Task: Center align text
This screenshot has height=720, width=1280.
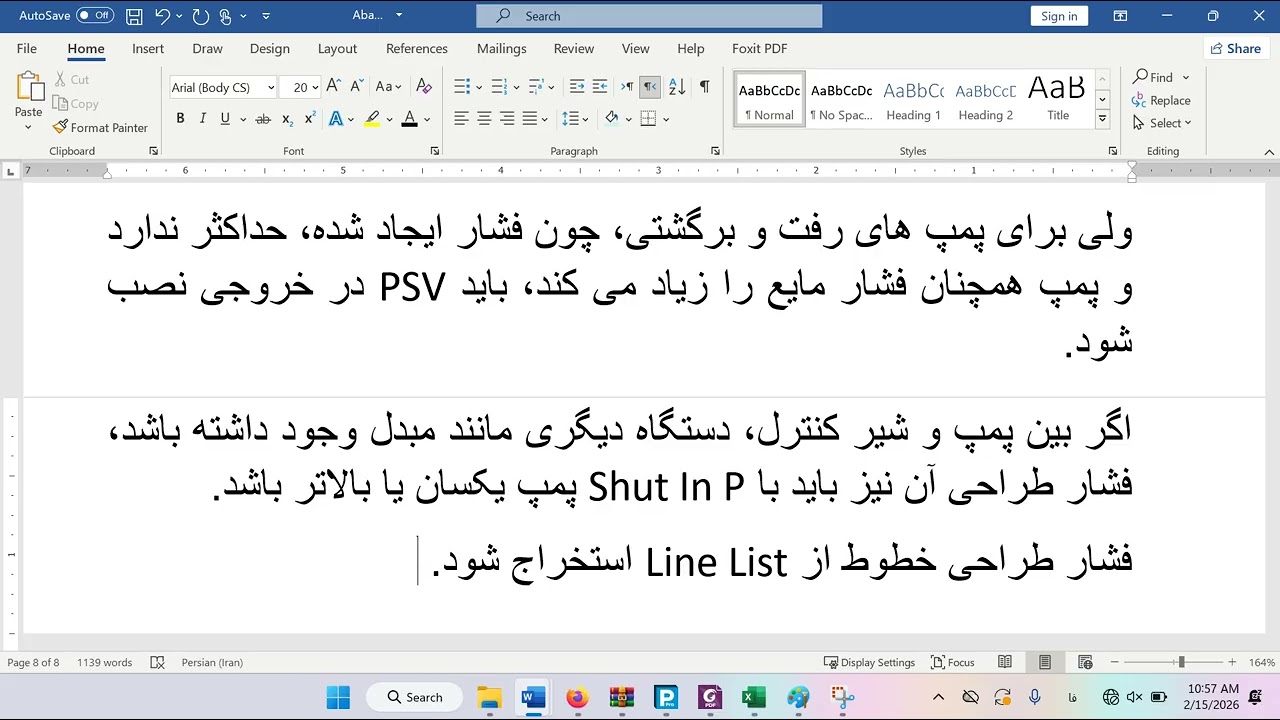Action: (x=484, y=119)
